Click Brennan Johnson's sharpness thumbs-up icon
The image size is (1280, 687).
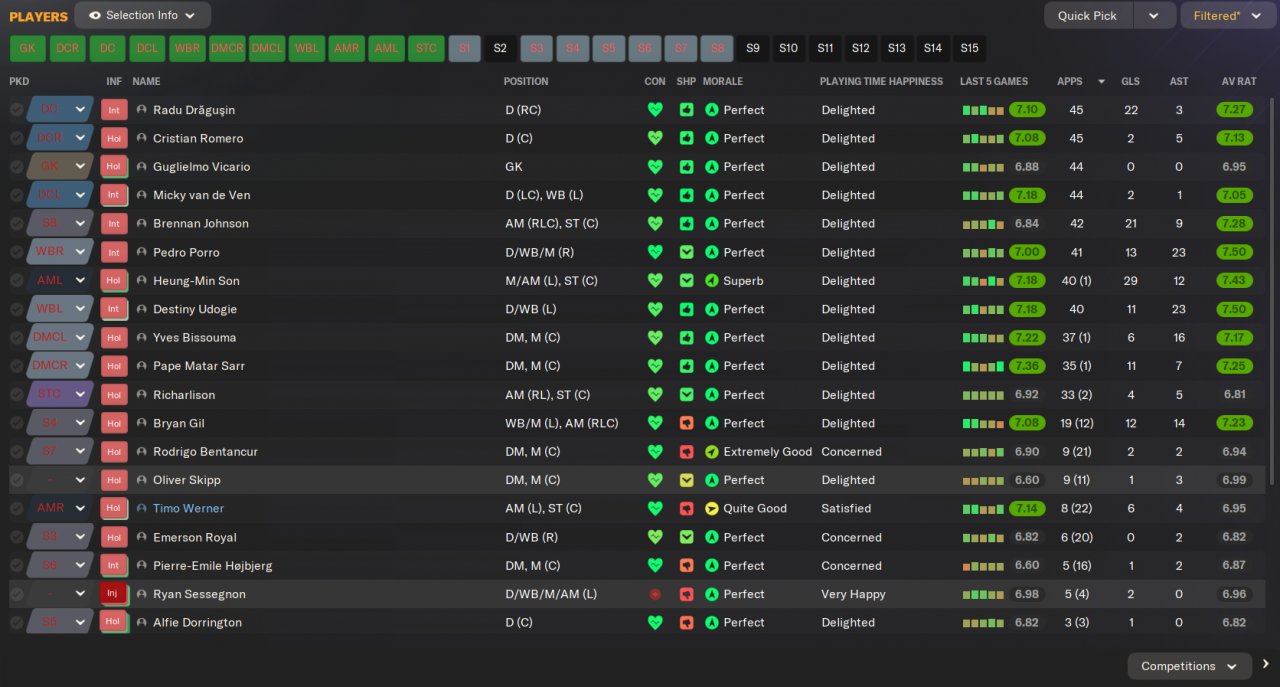pos(686,224)
